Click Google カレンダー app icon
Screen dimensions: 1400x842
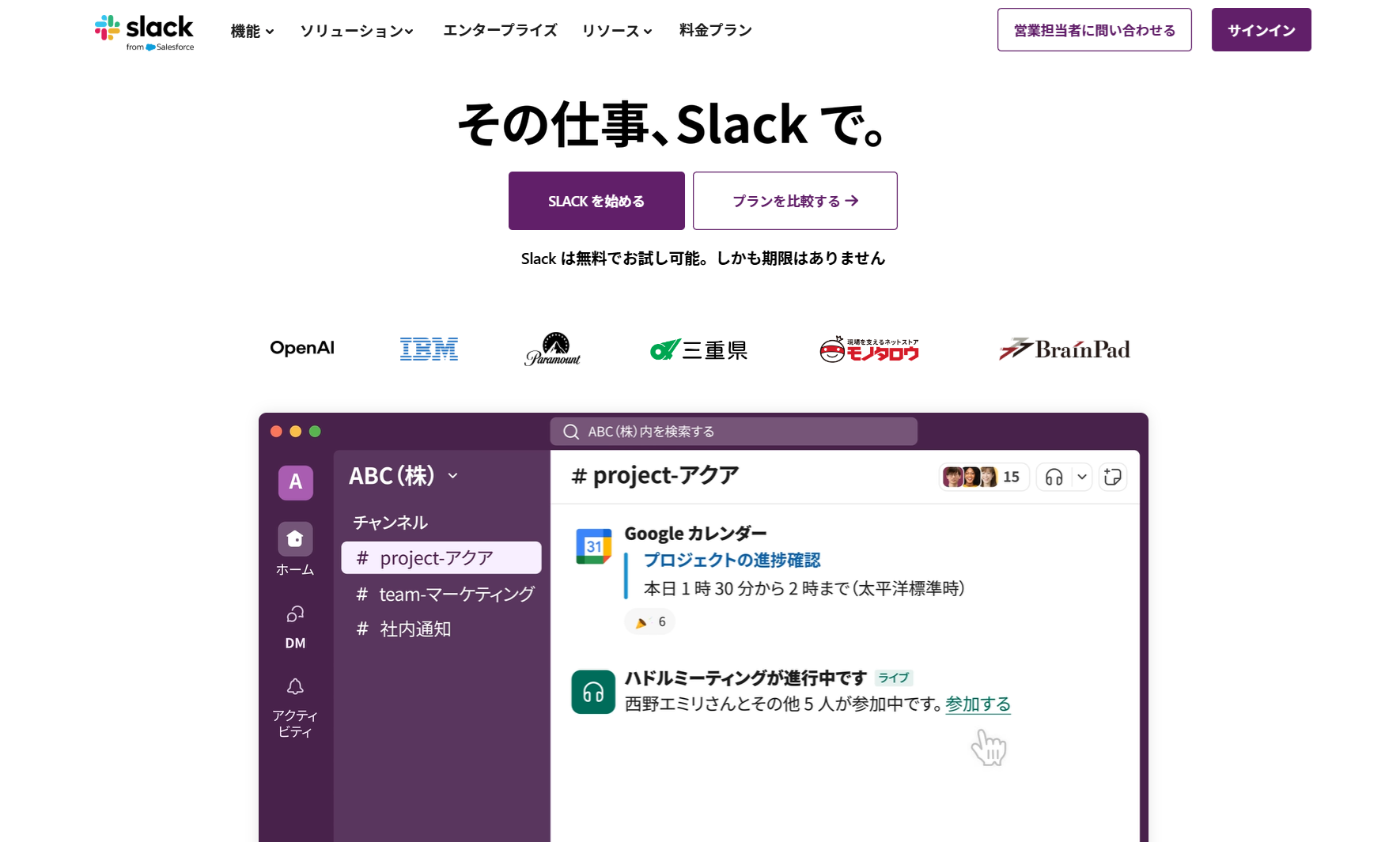point(594,546)
